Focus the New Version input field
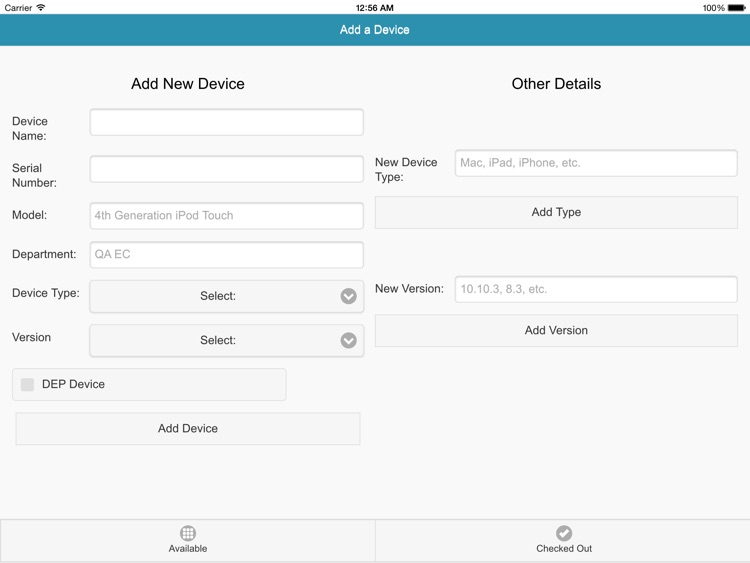Image resolution: width=750 pixels, height=563 pixels. (596, 289)
